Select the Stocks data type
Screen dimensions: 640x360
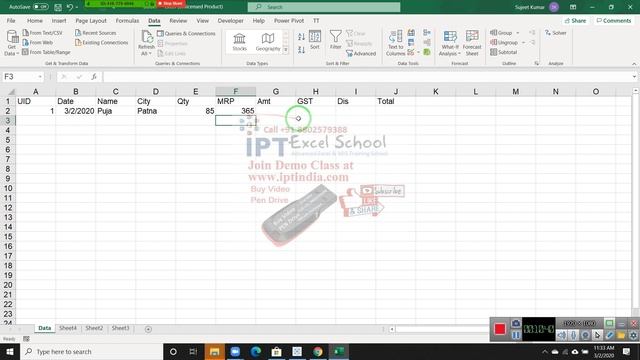click(240, 42)
